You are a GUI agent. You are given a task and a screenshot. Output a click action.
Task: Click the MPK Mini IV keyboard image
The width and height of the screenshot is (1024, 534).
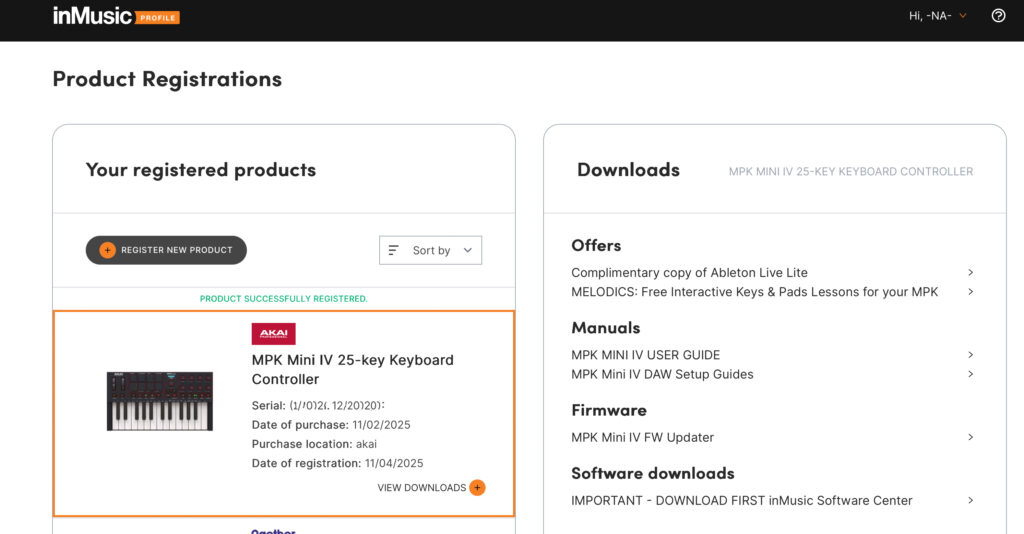pos(160,401)
